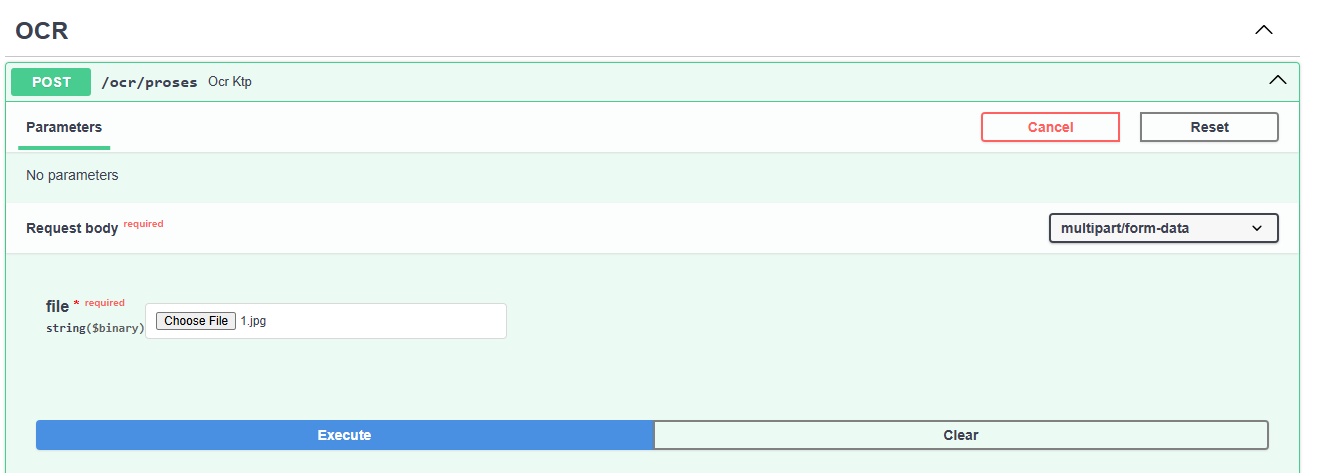Screen dimensions: 1326x473
Task: Click the required marker beside file label
Action: point(104,303)
